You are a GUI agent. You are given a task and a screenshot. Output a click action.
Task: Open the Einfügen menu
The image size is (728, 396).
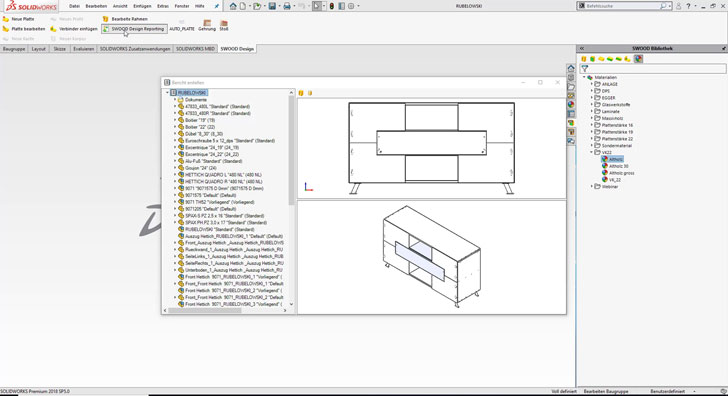pyautogui.click(x=142, y=6)
